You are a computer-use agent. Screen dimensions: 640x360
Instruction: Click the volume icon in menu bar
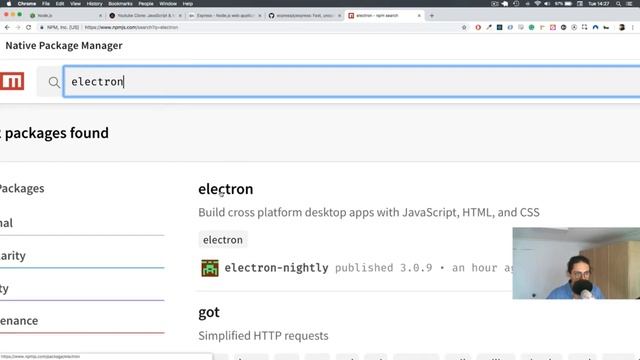[x=547, y=4]
